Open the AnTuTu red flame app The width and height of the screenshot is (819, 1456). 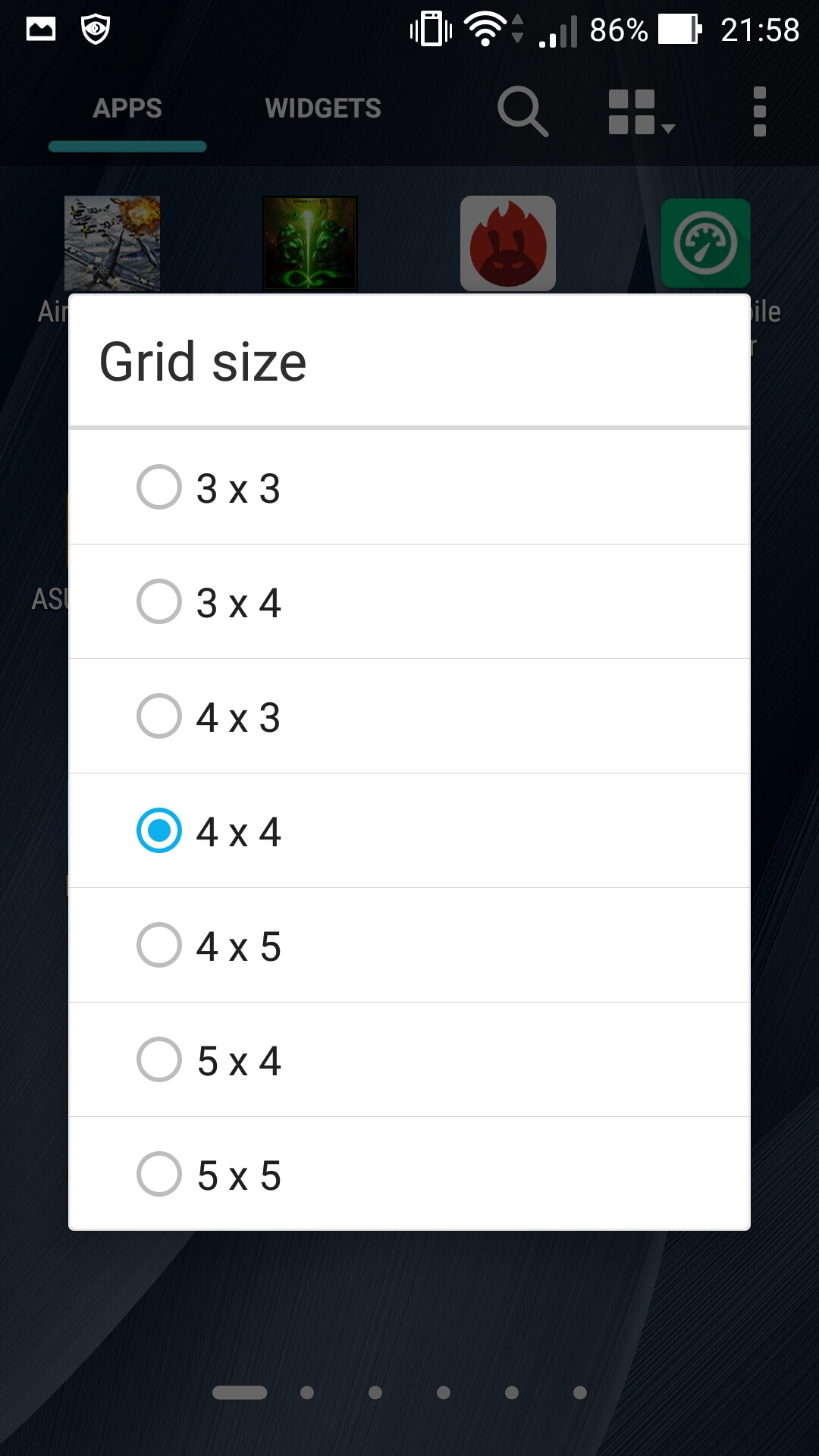click(507, 243)
